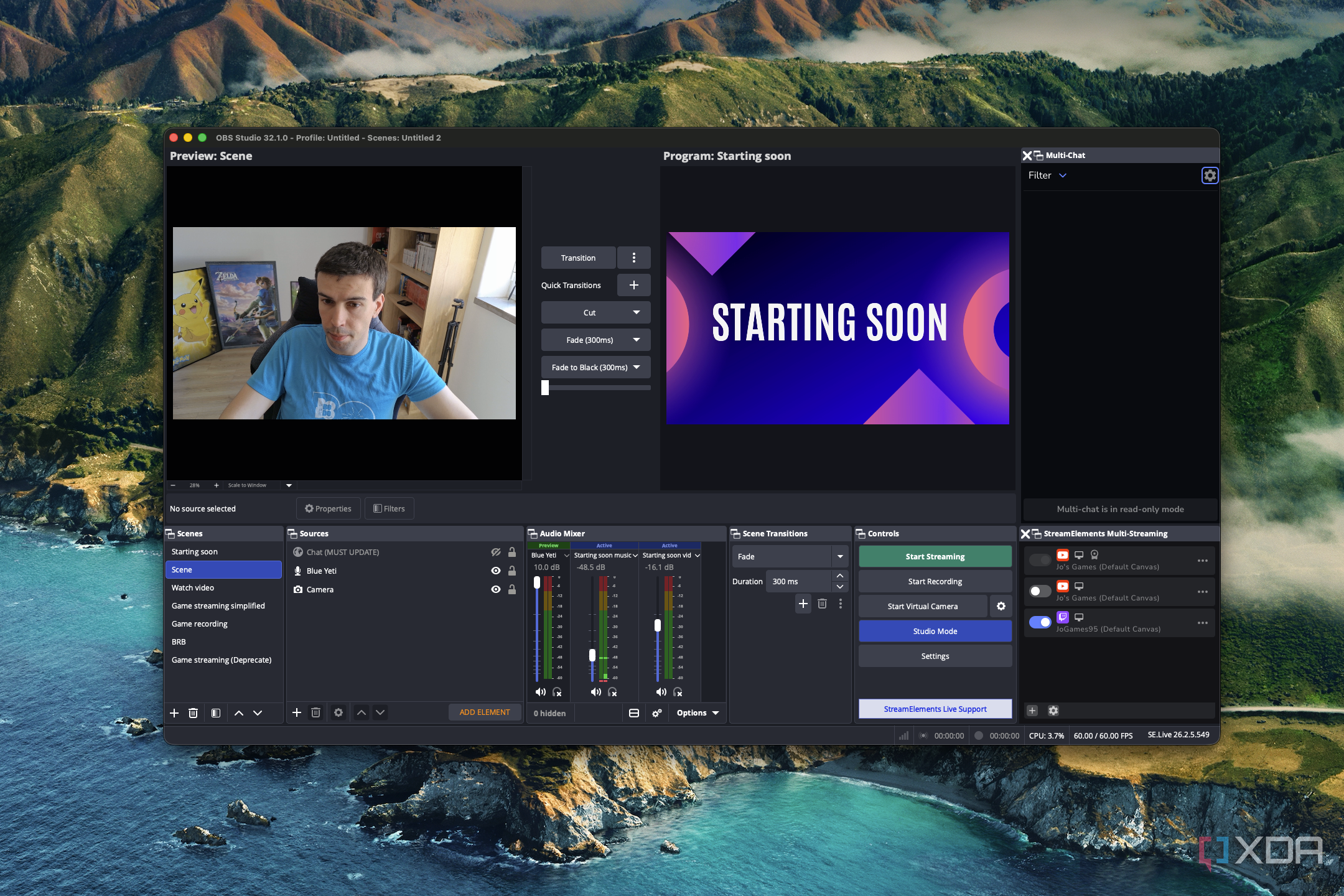1344x896 pixels.
Task: Disable JoGames95 Twitch output toggle
Action: 1040,622
